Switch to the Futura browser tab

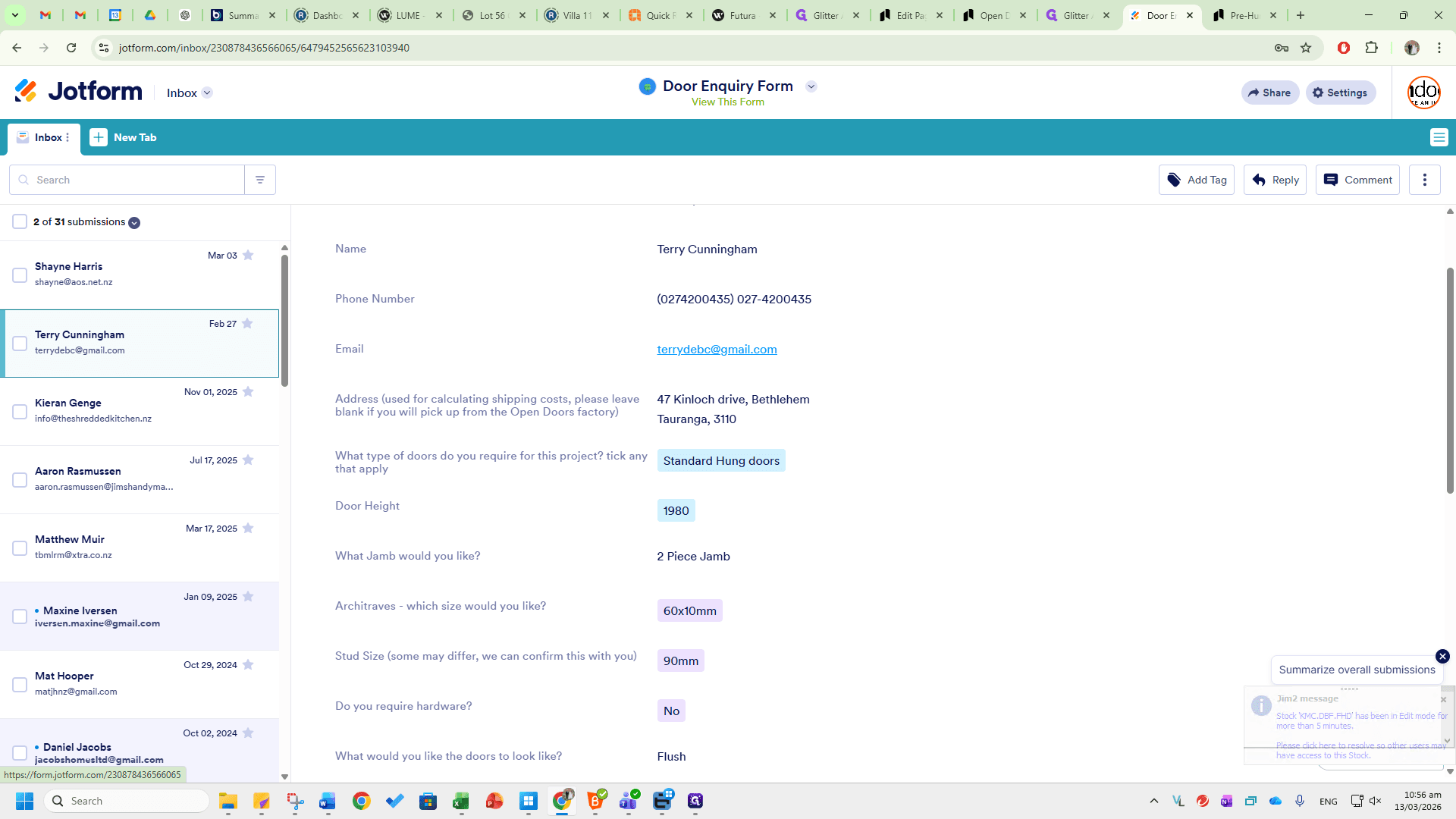coord(744,15)
